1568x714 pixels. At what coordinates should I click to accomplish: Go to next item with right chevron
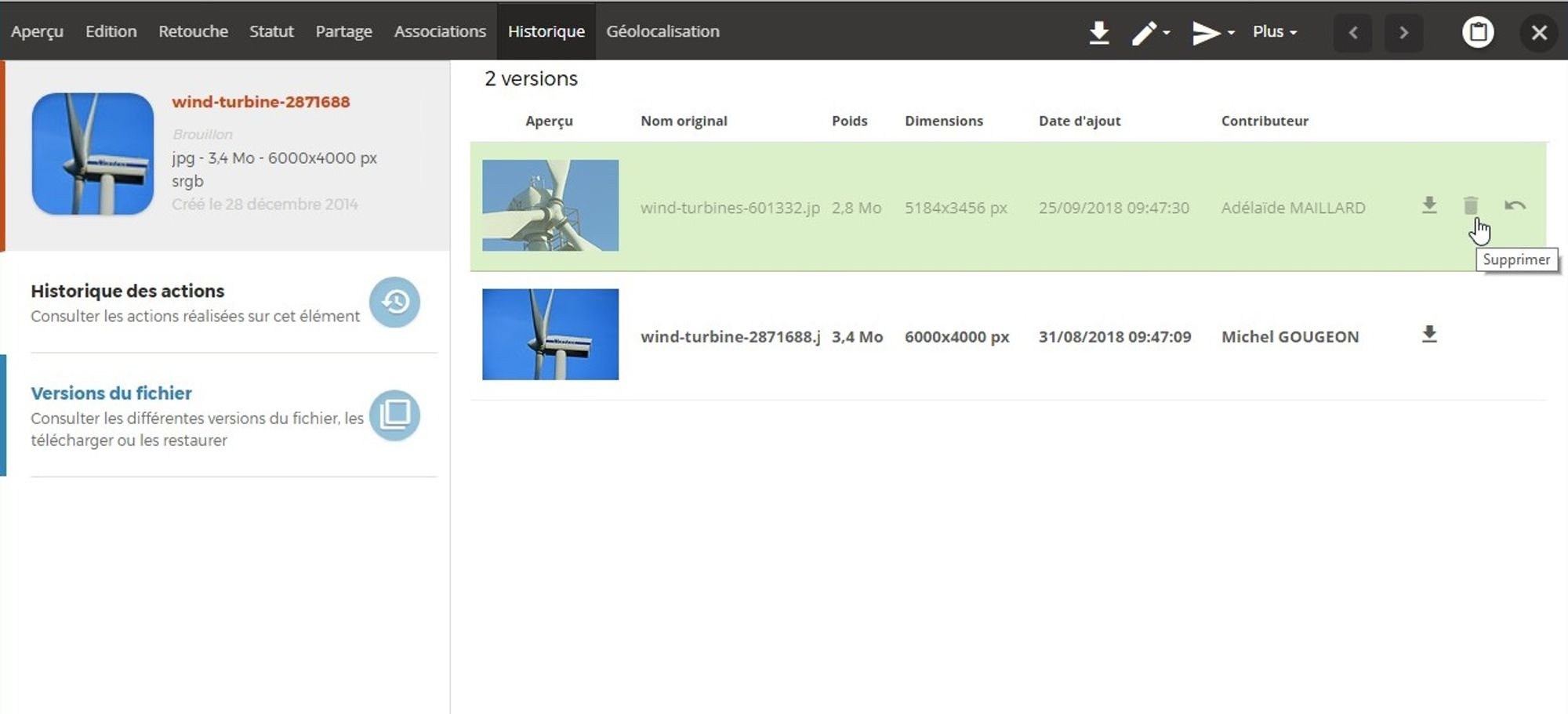point(1403,32)
